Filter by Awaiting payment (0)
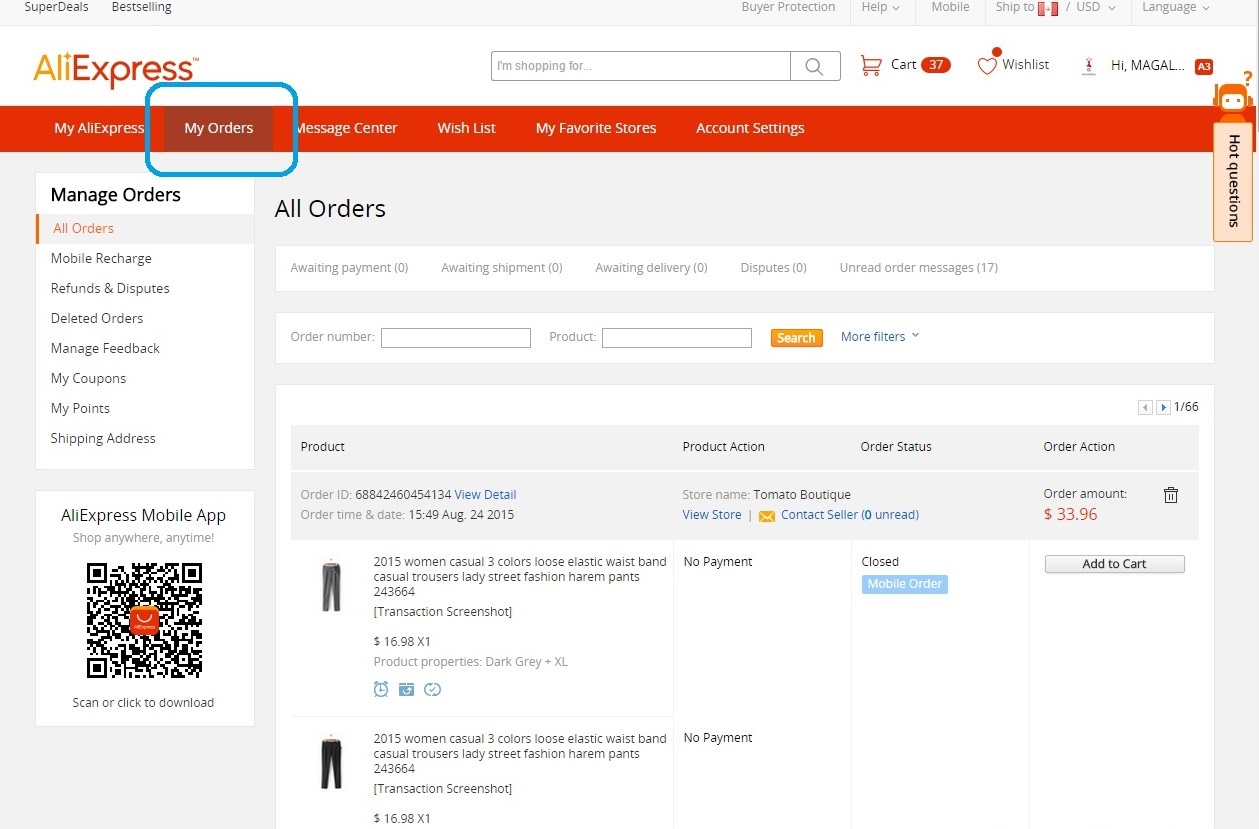Viewport: 1259px width, 829px height. (x=349, y=268)
